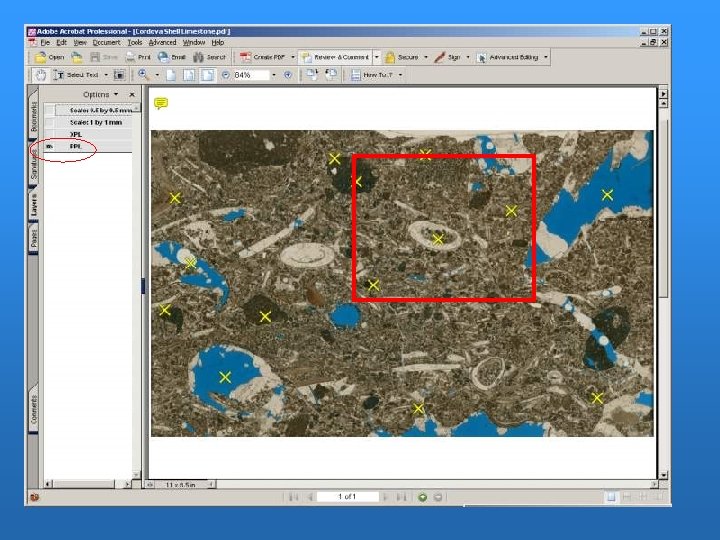Switch to the Bookmarks side tab
The height and width of the screenshot is (540, 720).
(33, 118)
